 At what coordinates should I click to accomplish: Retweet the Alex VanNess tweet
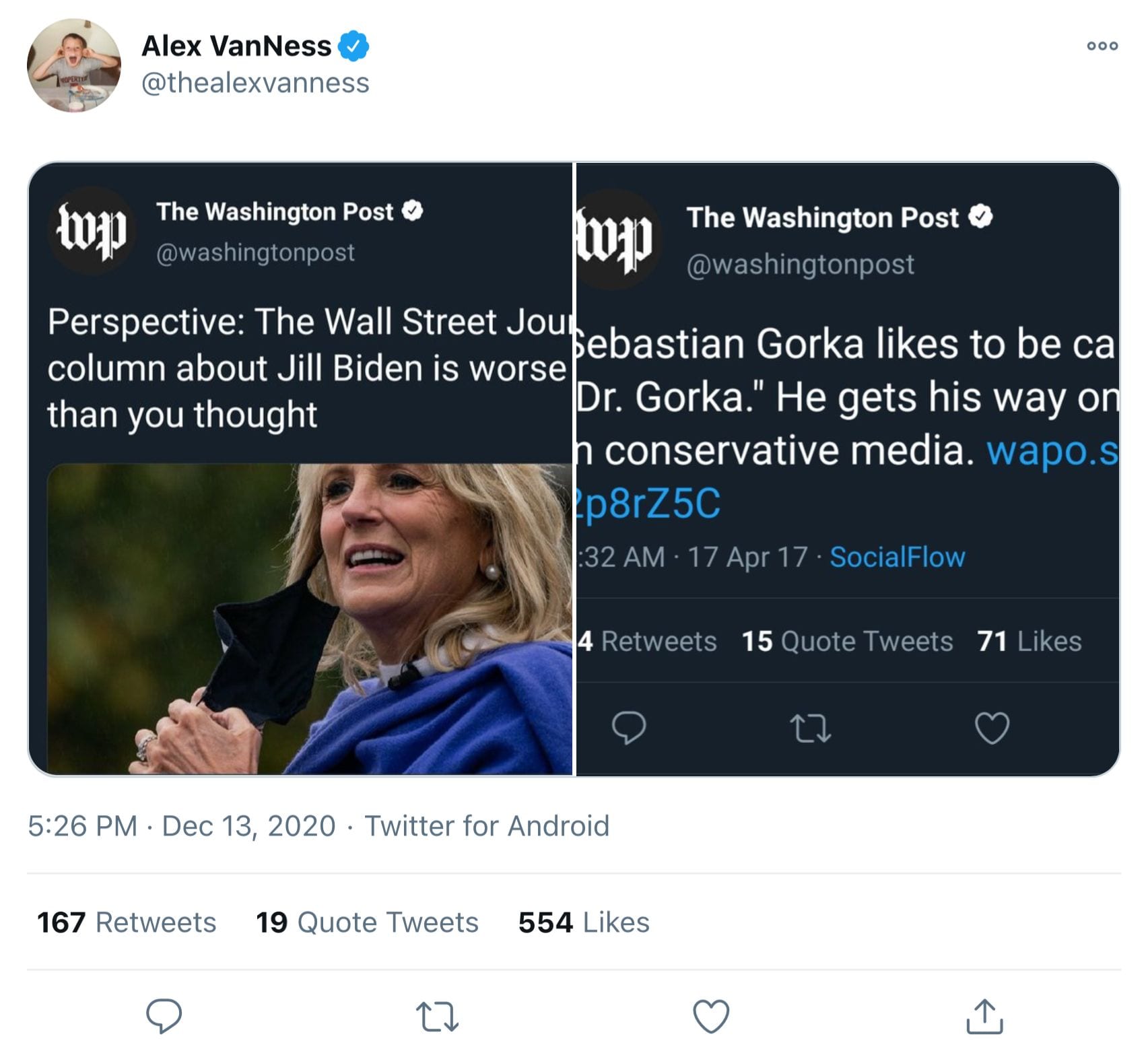437,1016
